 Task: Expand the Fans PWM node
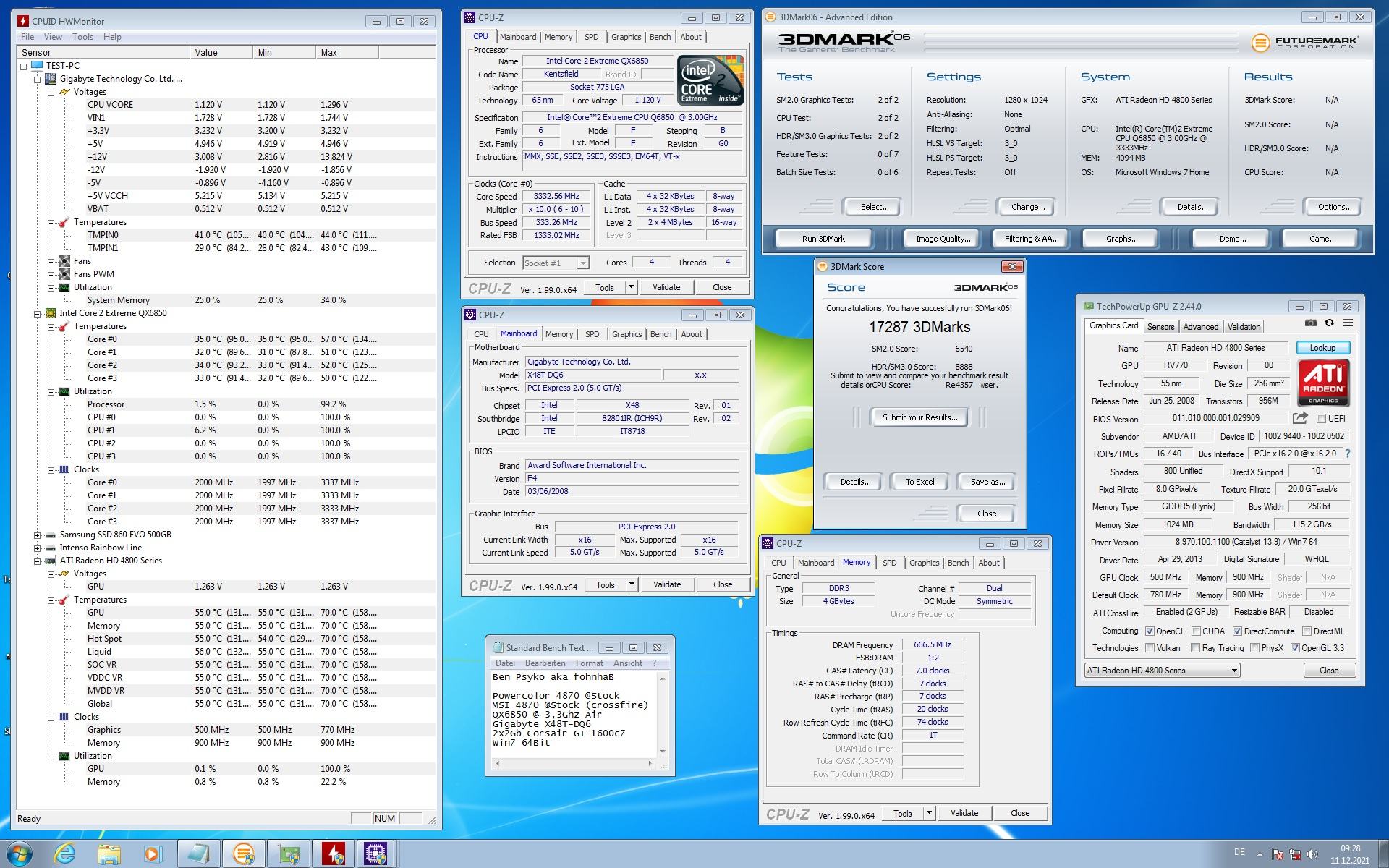click(x=51, y=274)
